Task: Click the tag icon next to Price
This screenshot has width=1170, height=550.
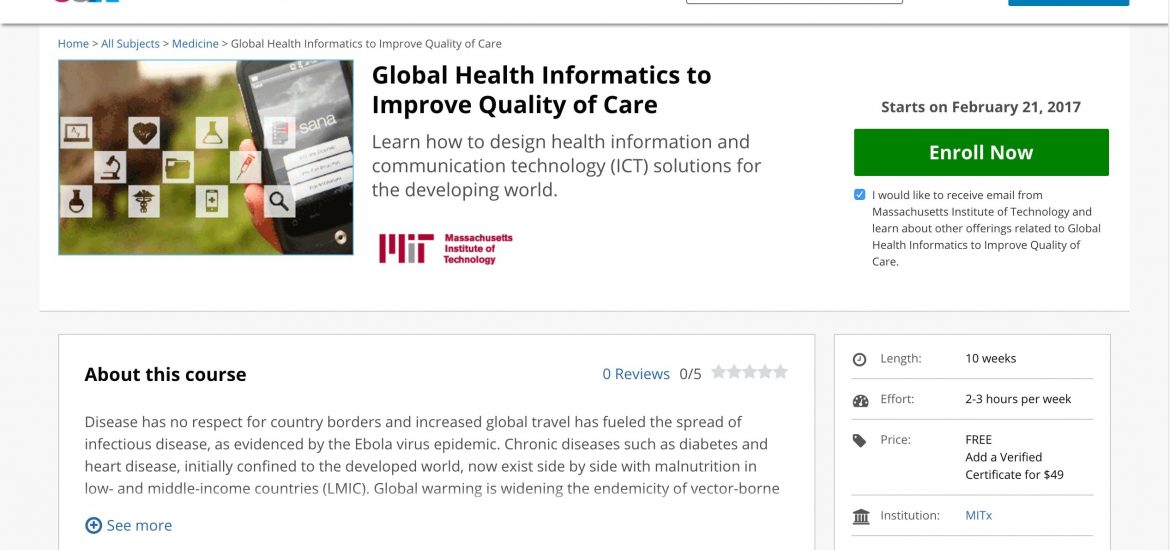Action: [x=860, y=440]
